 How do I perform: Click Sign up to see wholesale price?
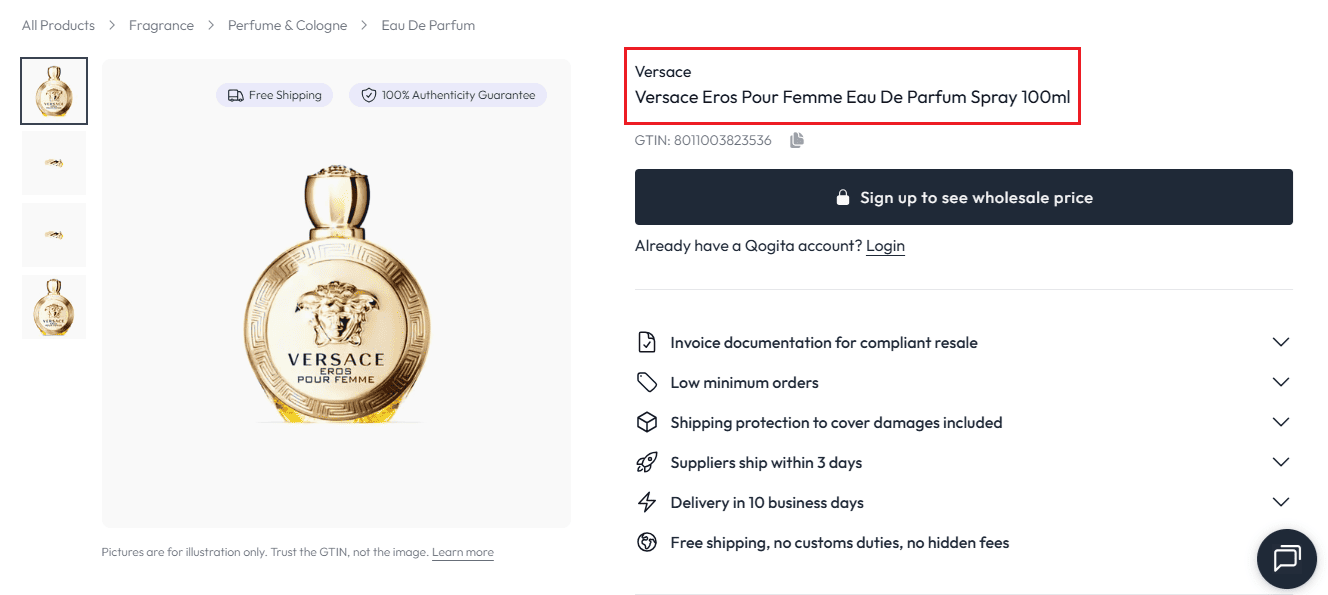(x=963, y=197)
